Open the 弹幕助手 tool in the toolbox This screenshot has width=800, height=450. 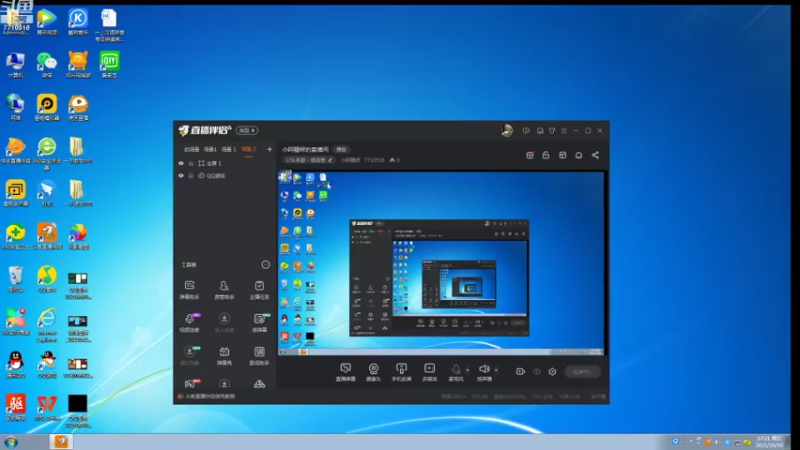tap(189, 289)
